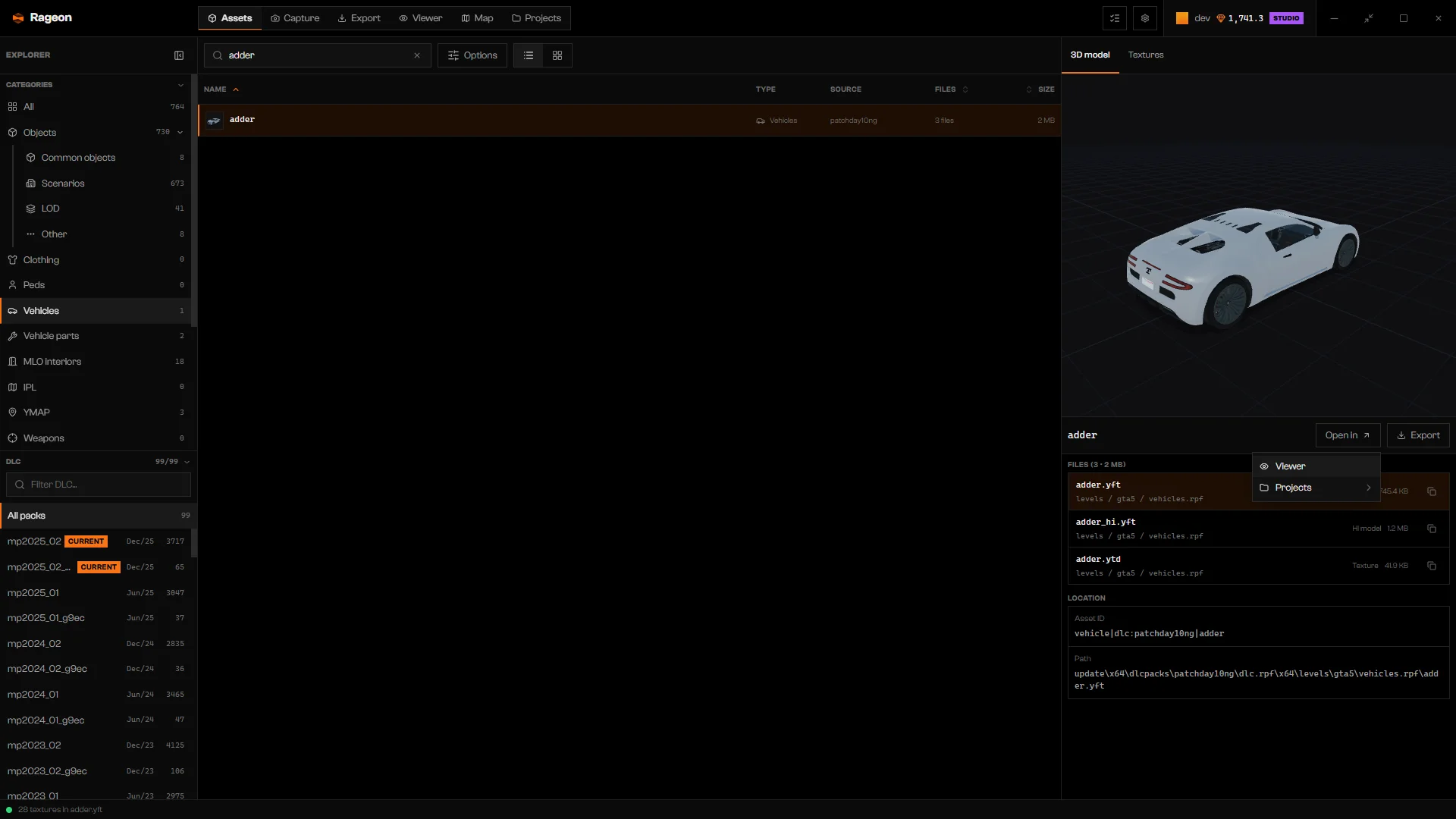Collapse the Explorer sidebar panel icon
Screen dimensions: 1456x819
[179, 55]
